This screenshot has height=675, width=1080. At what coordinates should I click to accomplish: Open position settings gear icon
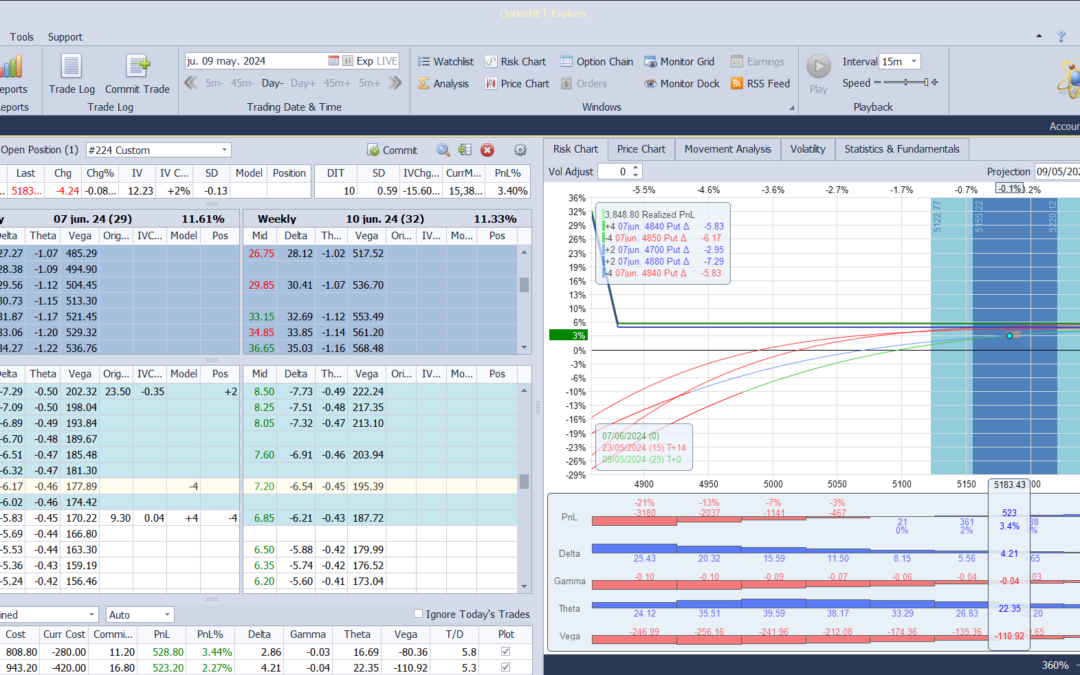tap(520, 150)
